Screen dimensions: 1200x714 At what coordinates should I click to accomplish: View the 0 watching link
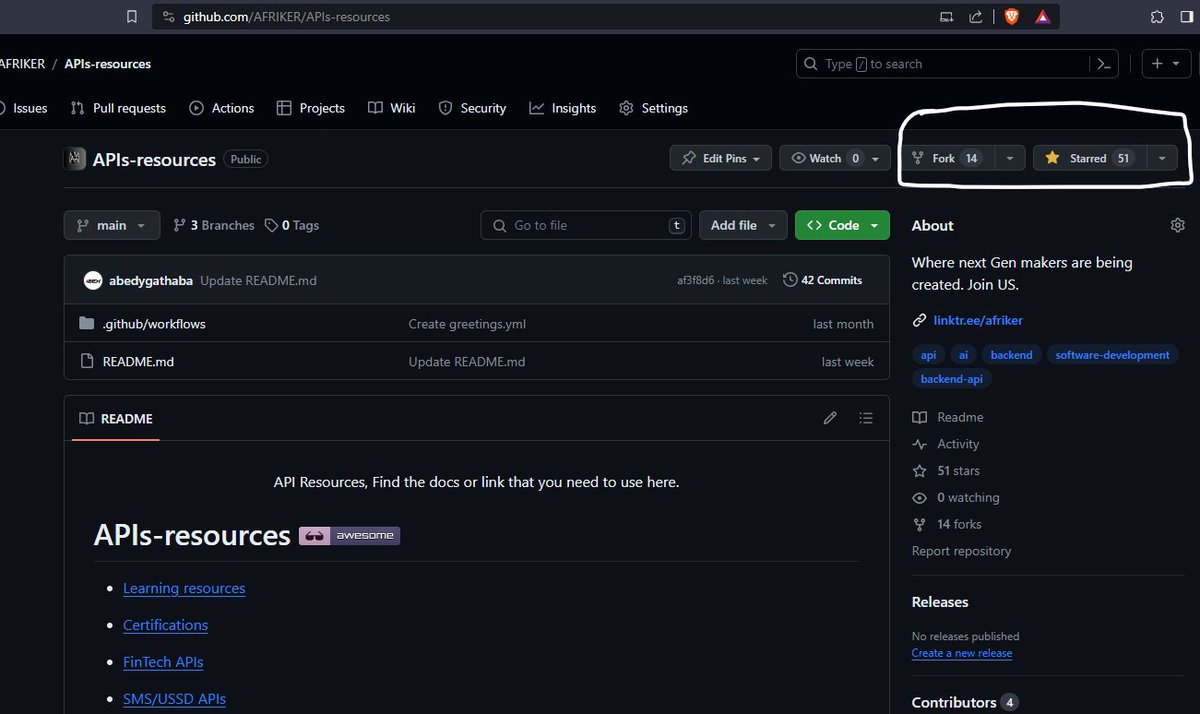click(956, 498)
